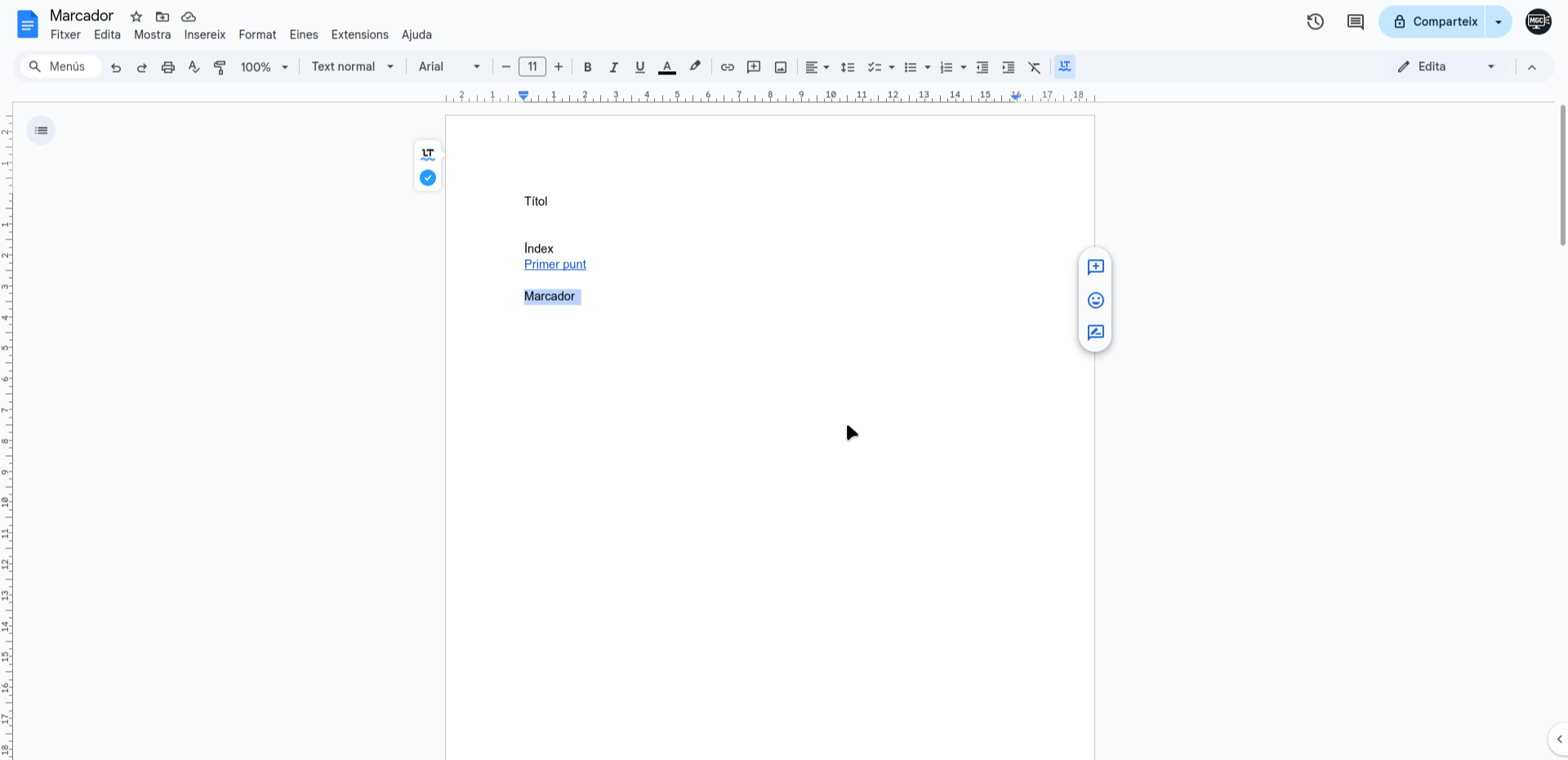Viewport: 1568px width, 760px height.
Task: Add emoji reaction from side panel
Action: click(x=1095, y=301)
